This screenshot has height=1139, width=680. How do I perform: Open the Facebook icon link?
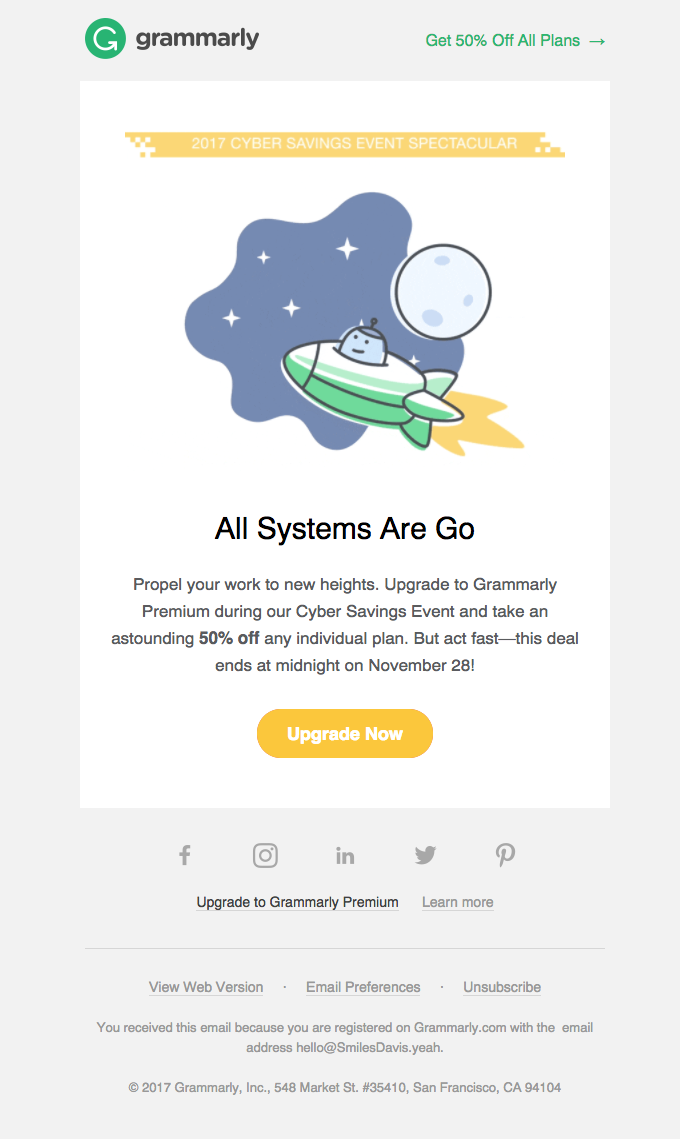pos(185,855)
